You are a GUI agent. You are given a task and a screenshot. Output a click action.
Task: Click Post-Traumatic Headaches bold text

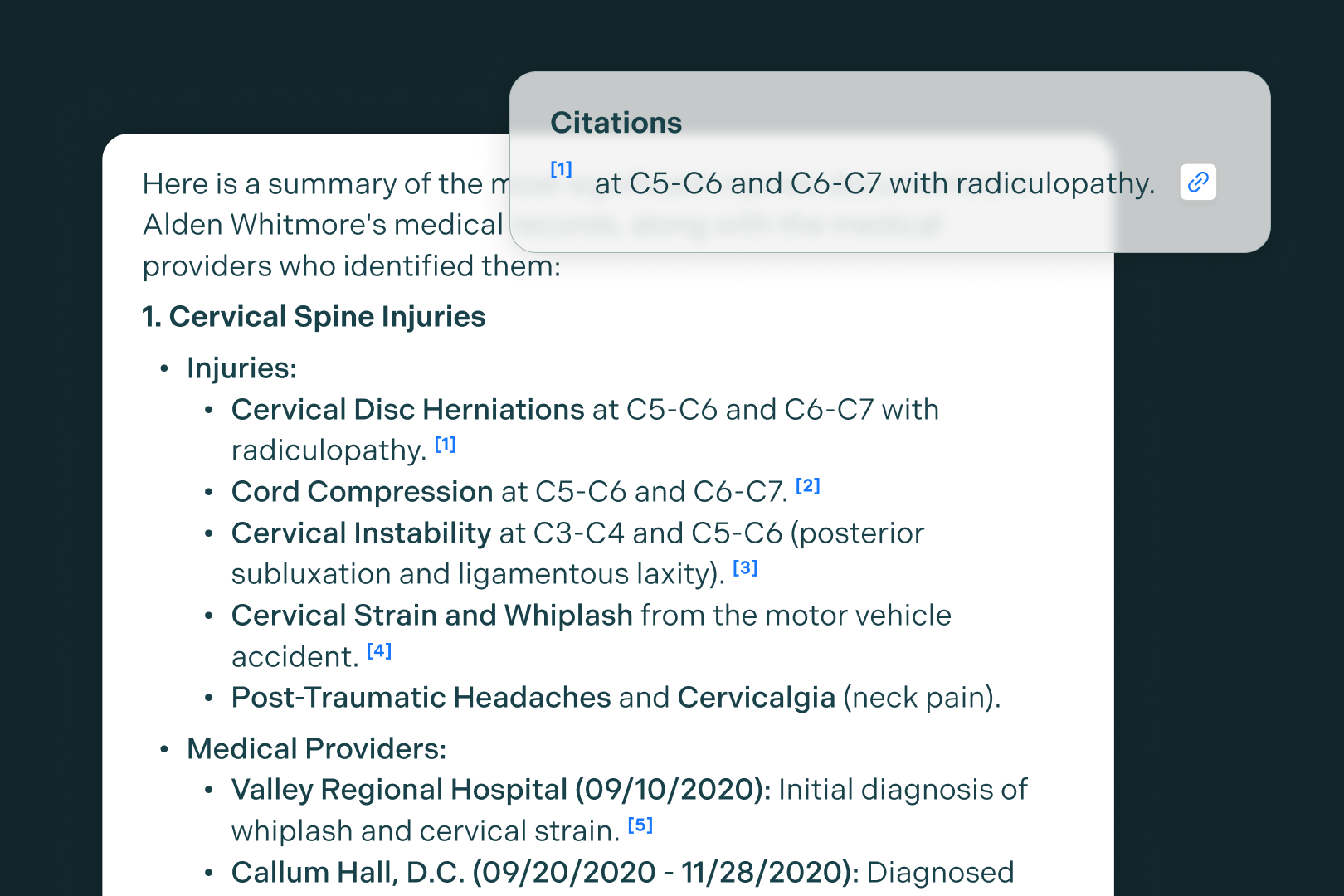[x=421, y=698]
